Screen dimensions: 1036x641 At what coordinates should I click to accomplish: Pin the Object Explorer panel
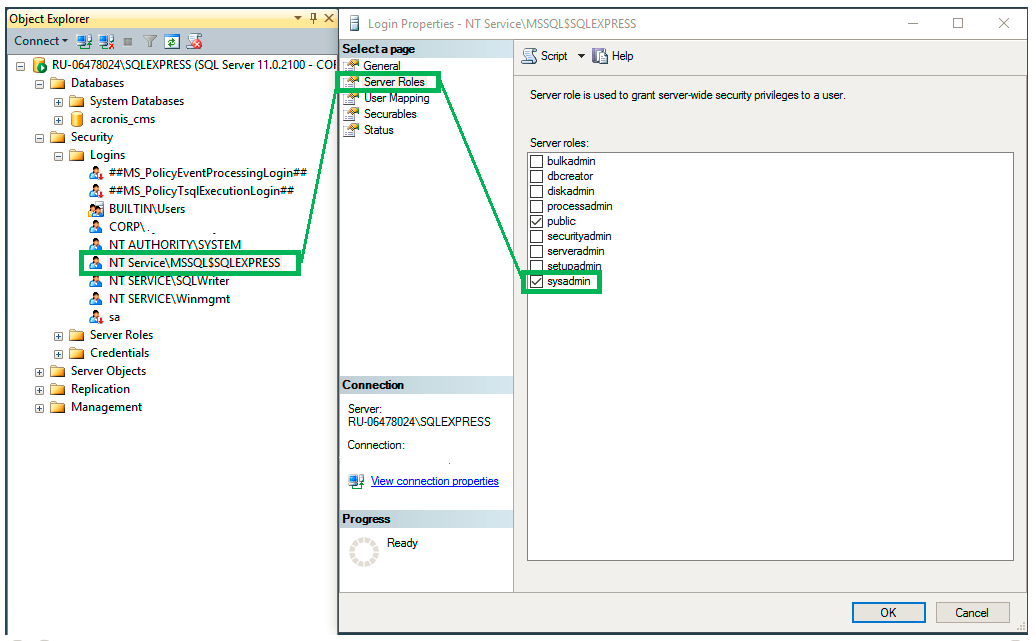coord(313,18)
